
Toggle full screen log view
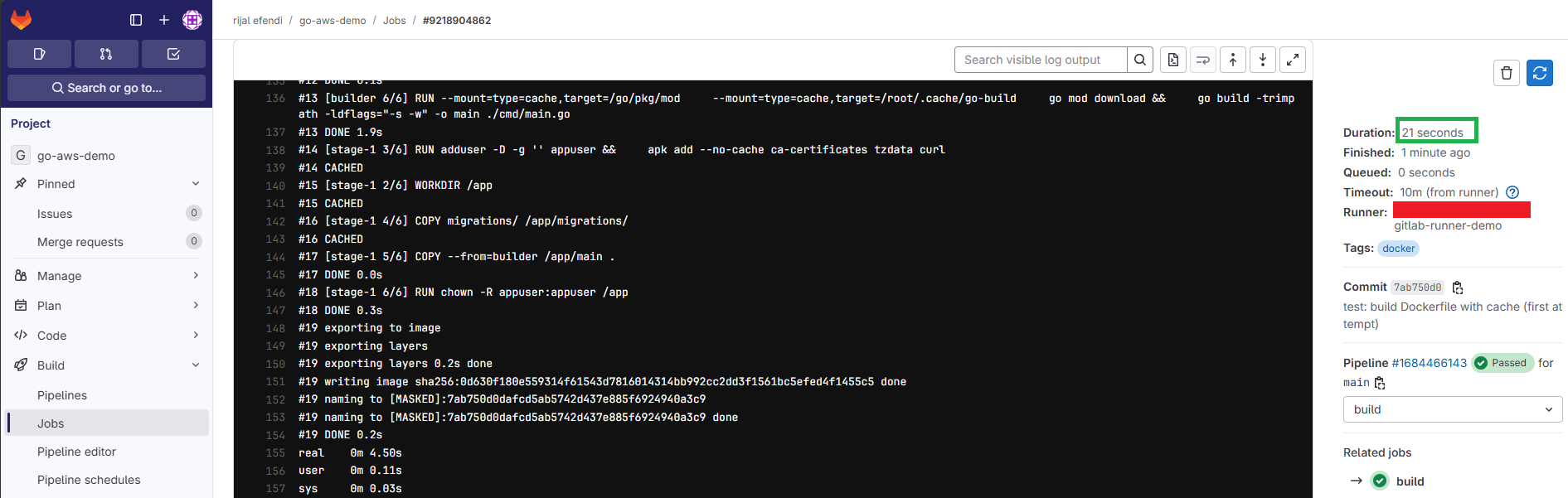(x=1292, y=60)
